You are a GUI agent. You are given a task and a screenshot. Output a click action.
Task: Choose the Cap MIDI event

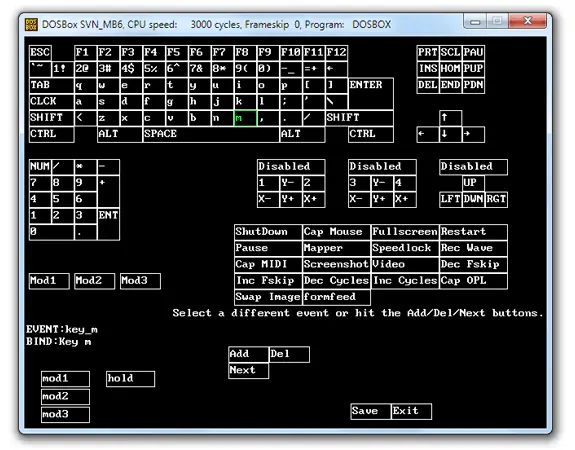click(268, 265)
